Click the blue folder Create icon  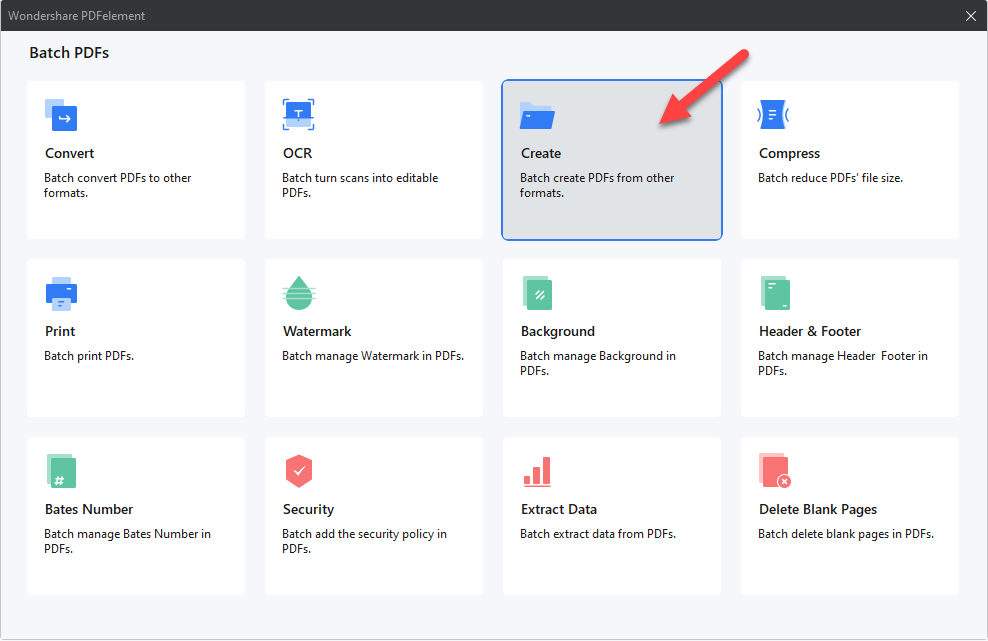coord(537,116)
